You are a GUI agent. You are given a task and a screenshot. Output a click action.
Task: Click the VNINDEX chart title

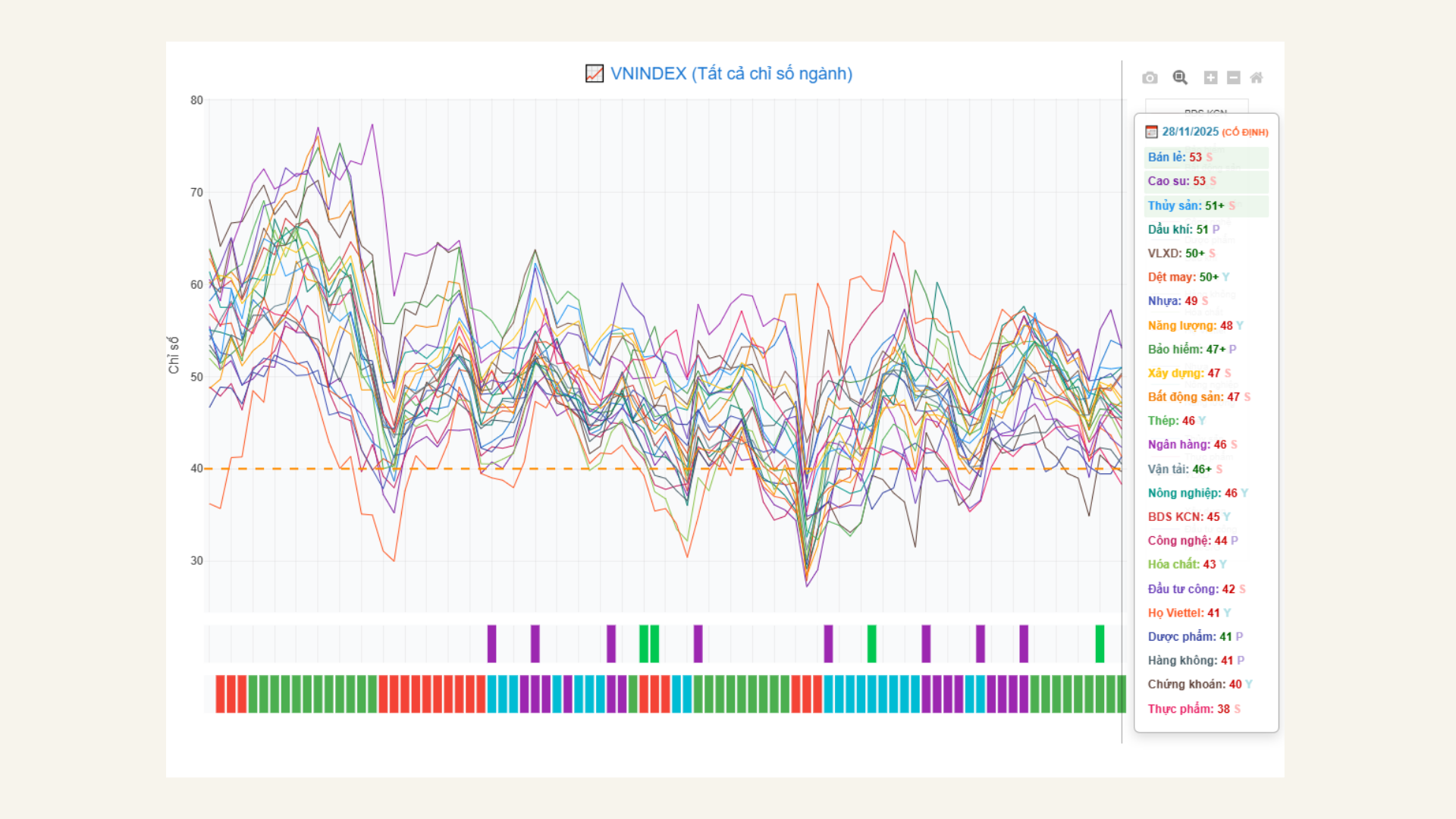click(x=731, y=74)
